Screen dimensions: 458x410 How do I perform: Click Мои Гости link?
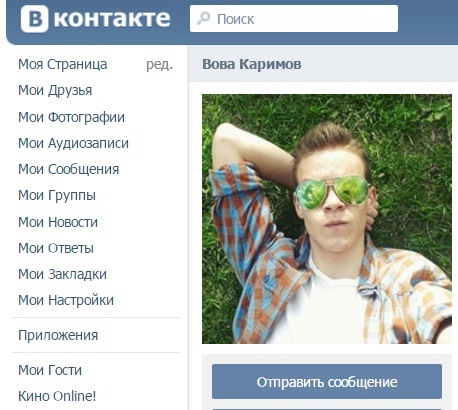[x=50, y=370]
